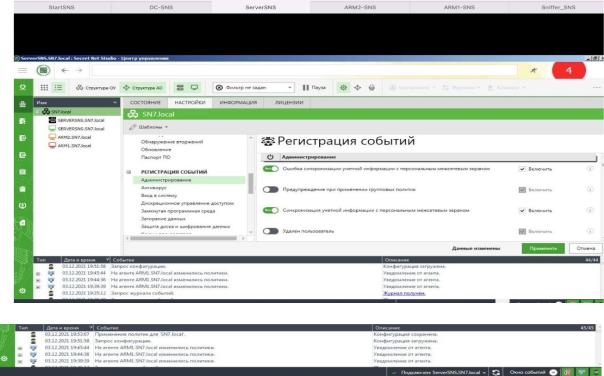
Task: Click the power icon in the Администрирование header
Action: (270, 157)
